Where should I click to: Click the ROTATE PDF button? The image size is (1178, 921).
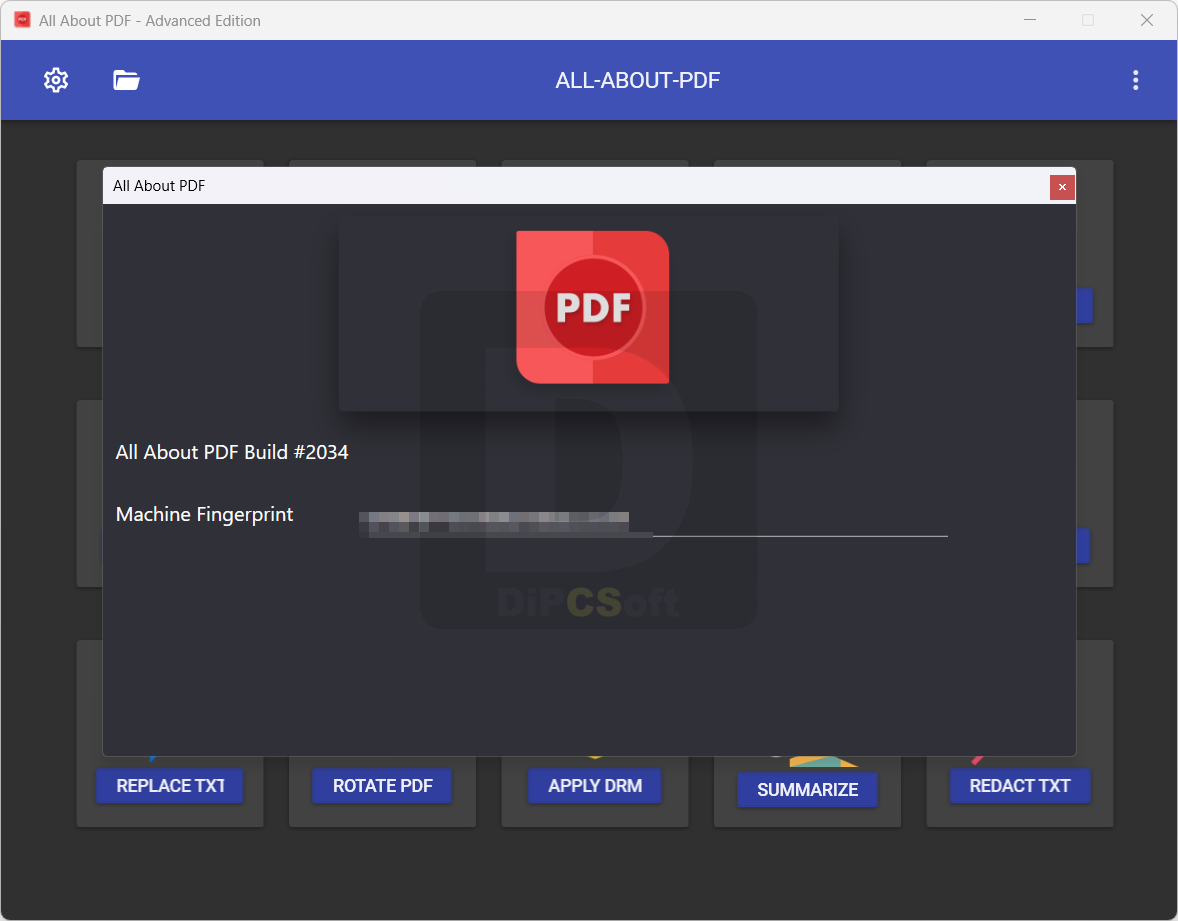tap(382, 786)
